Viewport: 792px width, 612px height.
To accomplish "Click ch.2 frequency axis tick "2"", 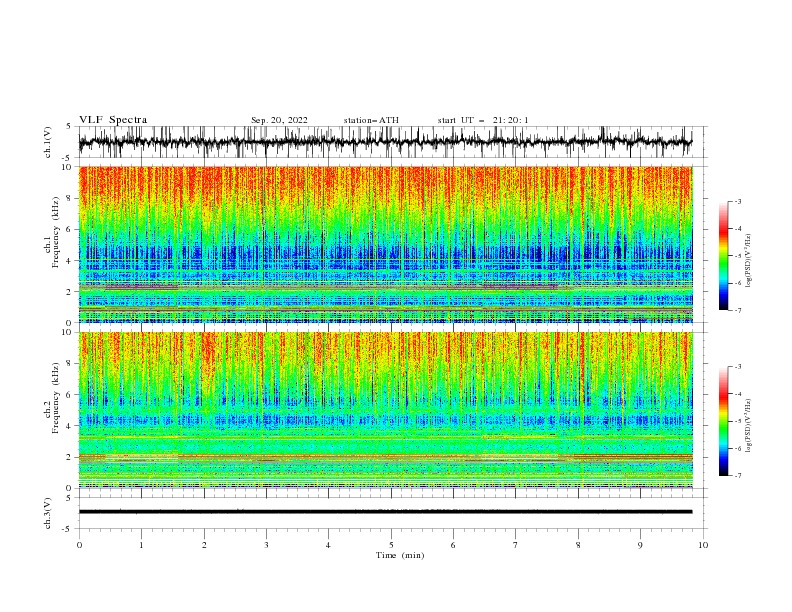I will 70,457.
